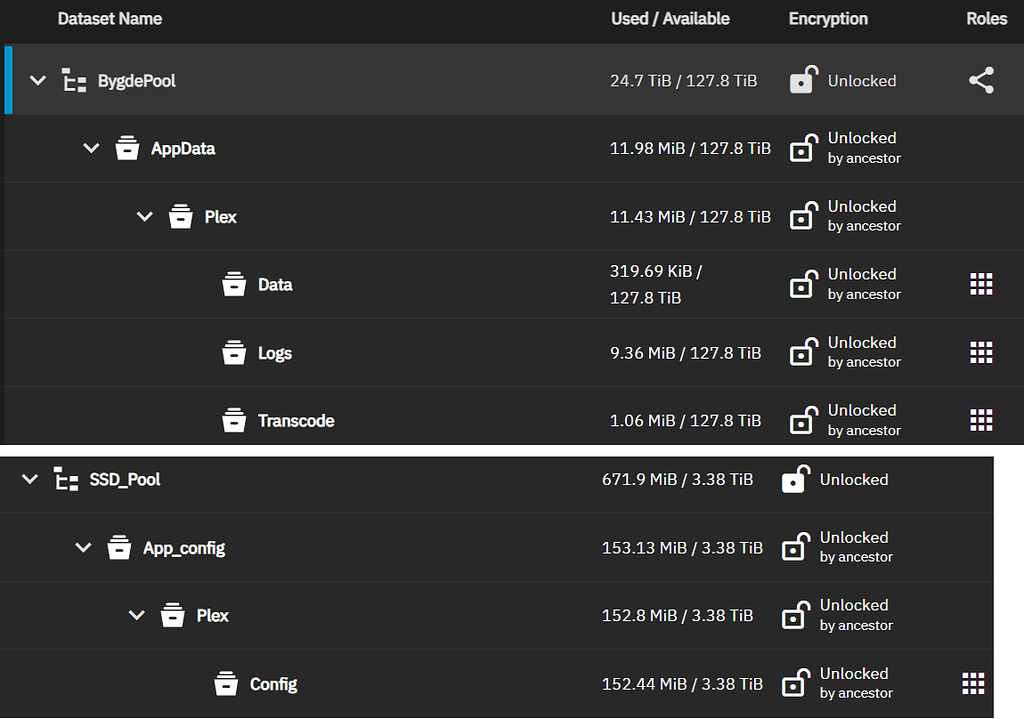The width and height of the screenshot is (1024, 719).
Task: Click the padlock icon on the Config row
Action: 796,683
